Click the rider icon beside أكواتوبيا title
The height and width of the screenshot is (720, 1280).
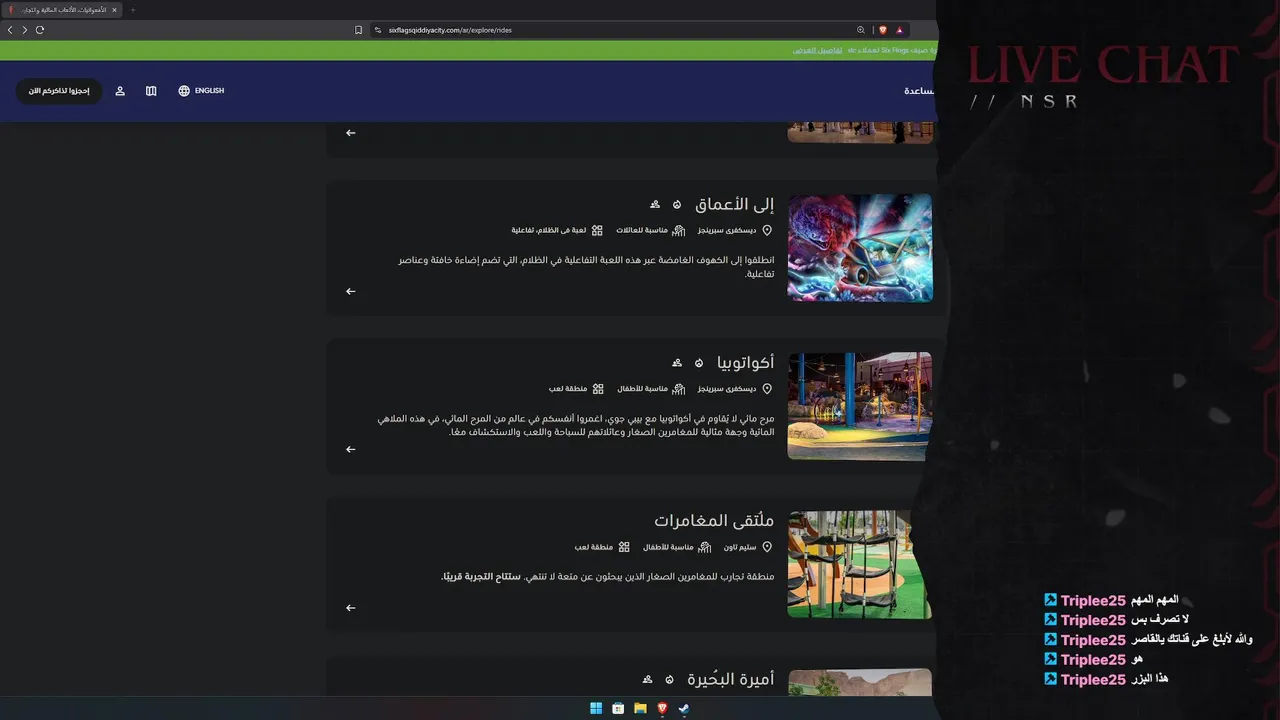pos(677,362)
